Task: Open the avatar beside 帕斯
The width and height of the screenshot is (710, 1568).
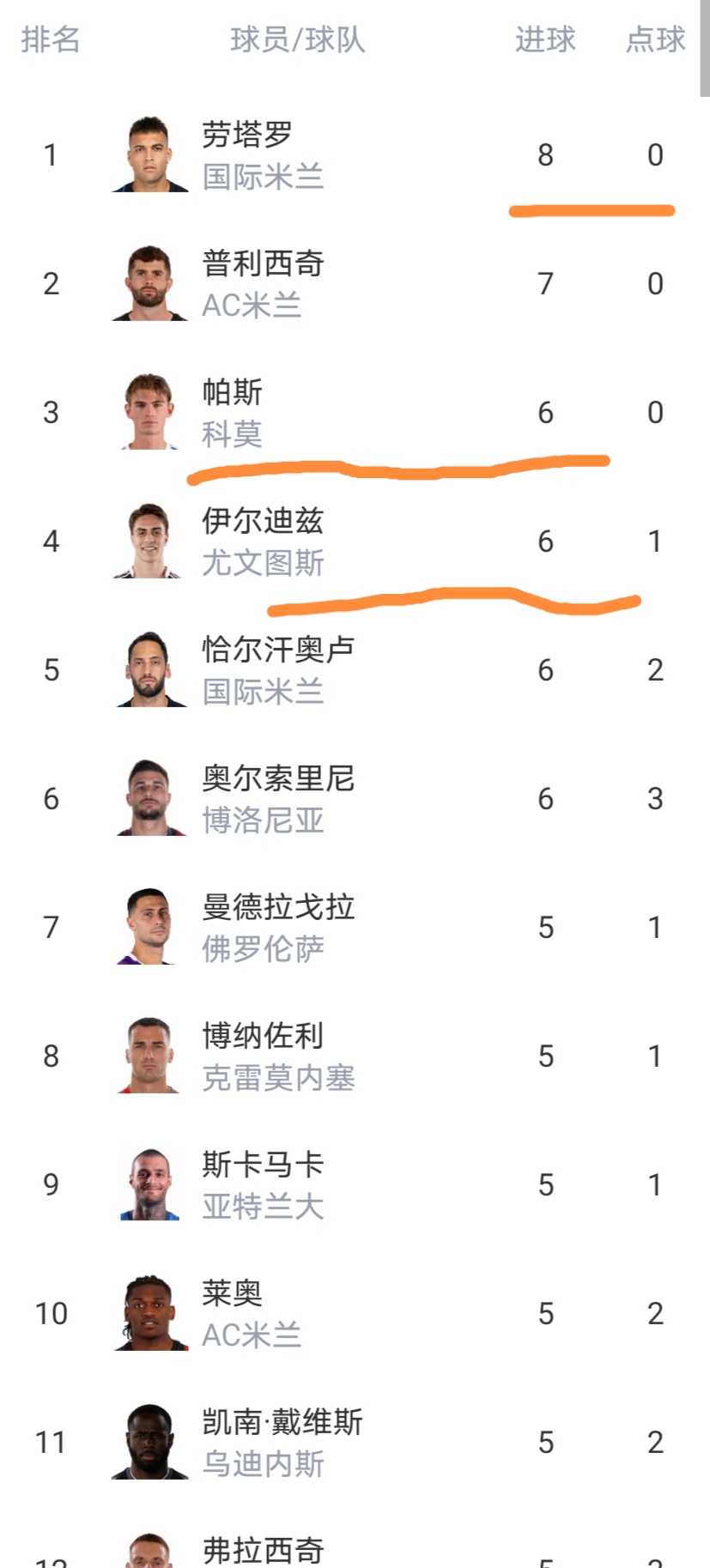Action: (150, 412)
